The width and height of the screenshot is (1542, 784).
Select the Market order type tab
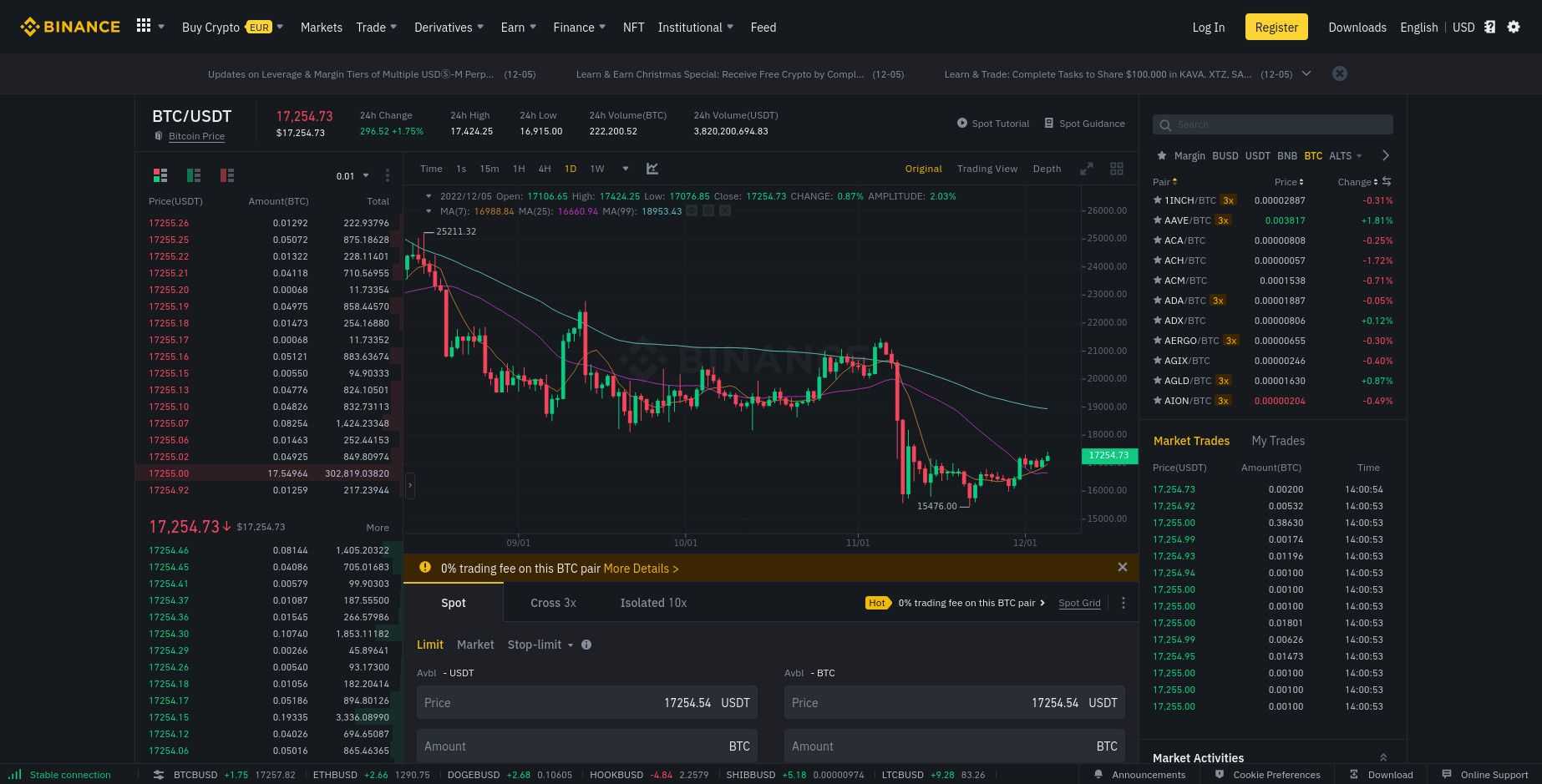click(x=475, y=645)
